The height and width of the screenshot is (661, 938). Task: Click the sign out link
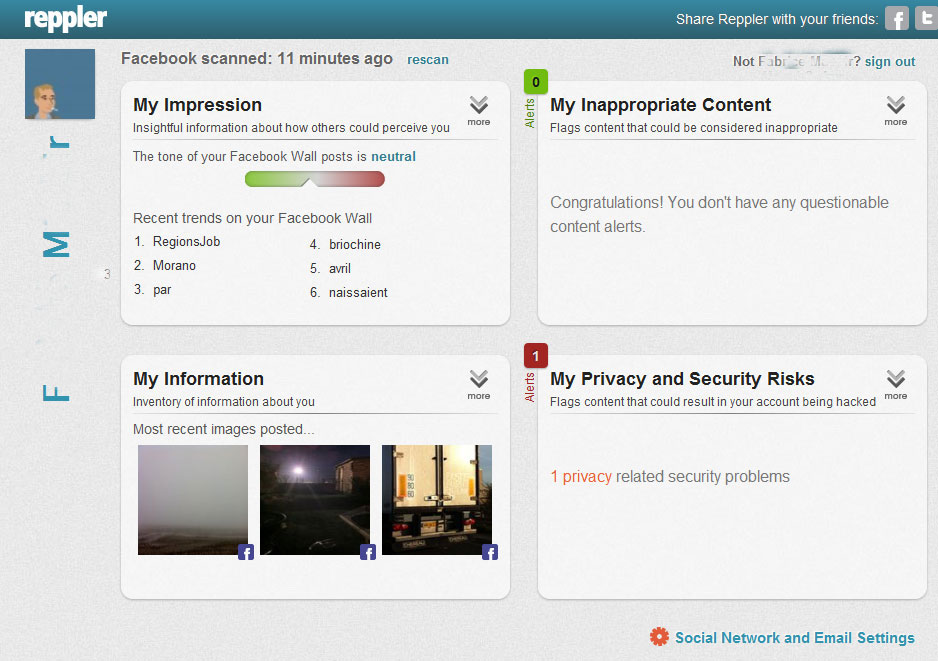890,62
